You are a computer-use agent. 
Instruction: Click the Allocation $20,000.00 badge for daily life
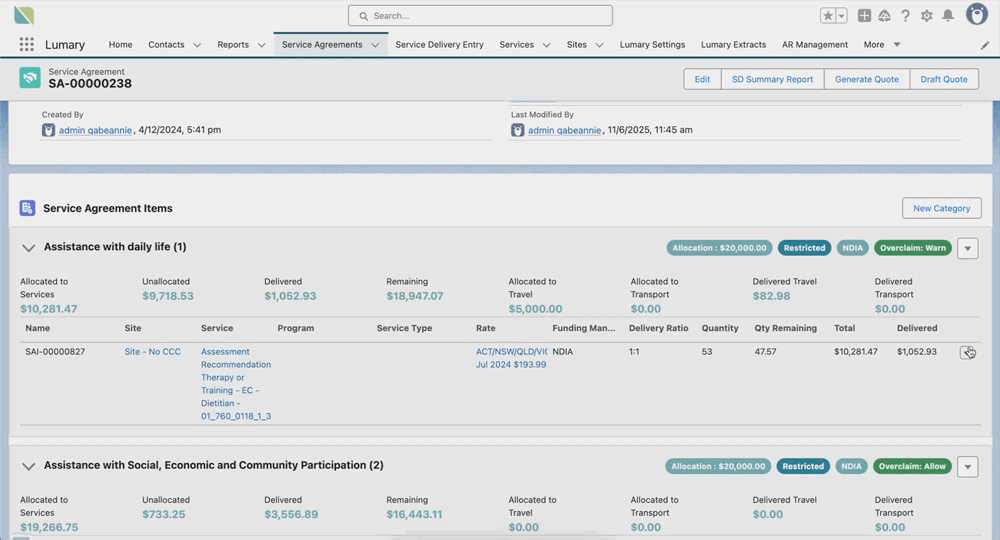pos(719,248)
